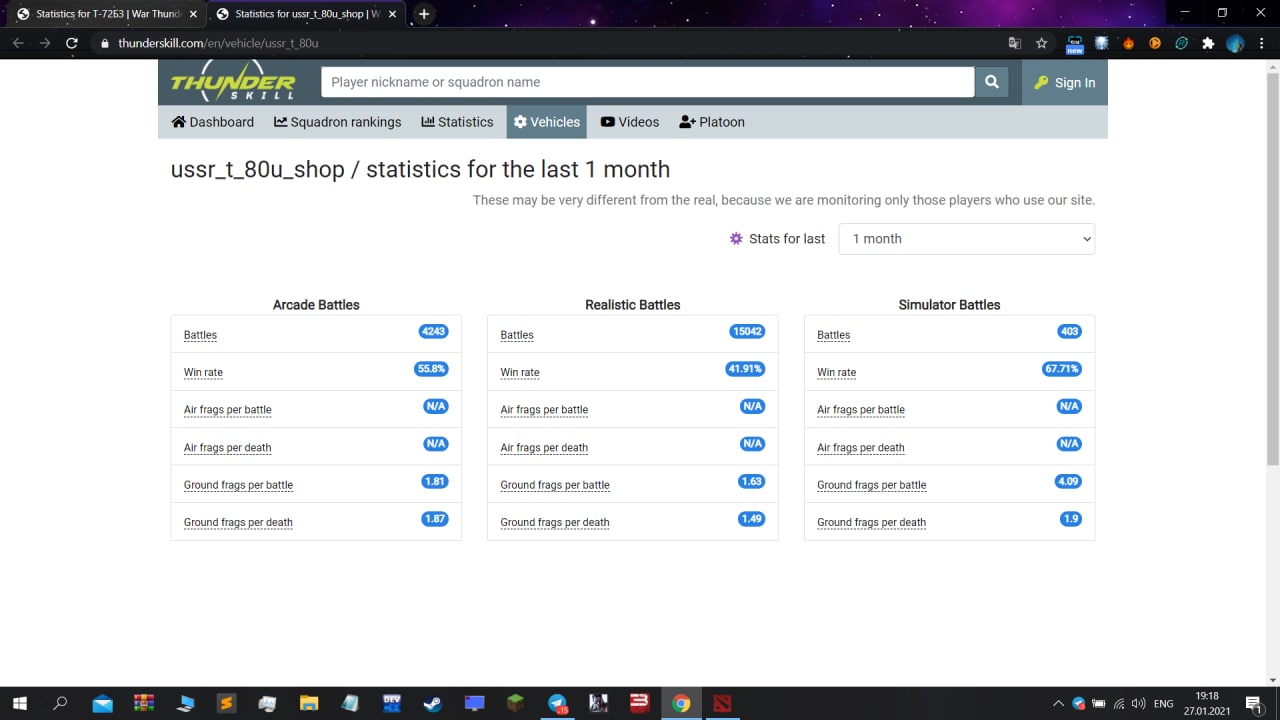The width and height of the screenshot is (1280, 720).
Task: Click the extension icon labeled 'new'
Action: click(x=1075, y=44)
